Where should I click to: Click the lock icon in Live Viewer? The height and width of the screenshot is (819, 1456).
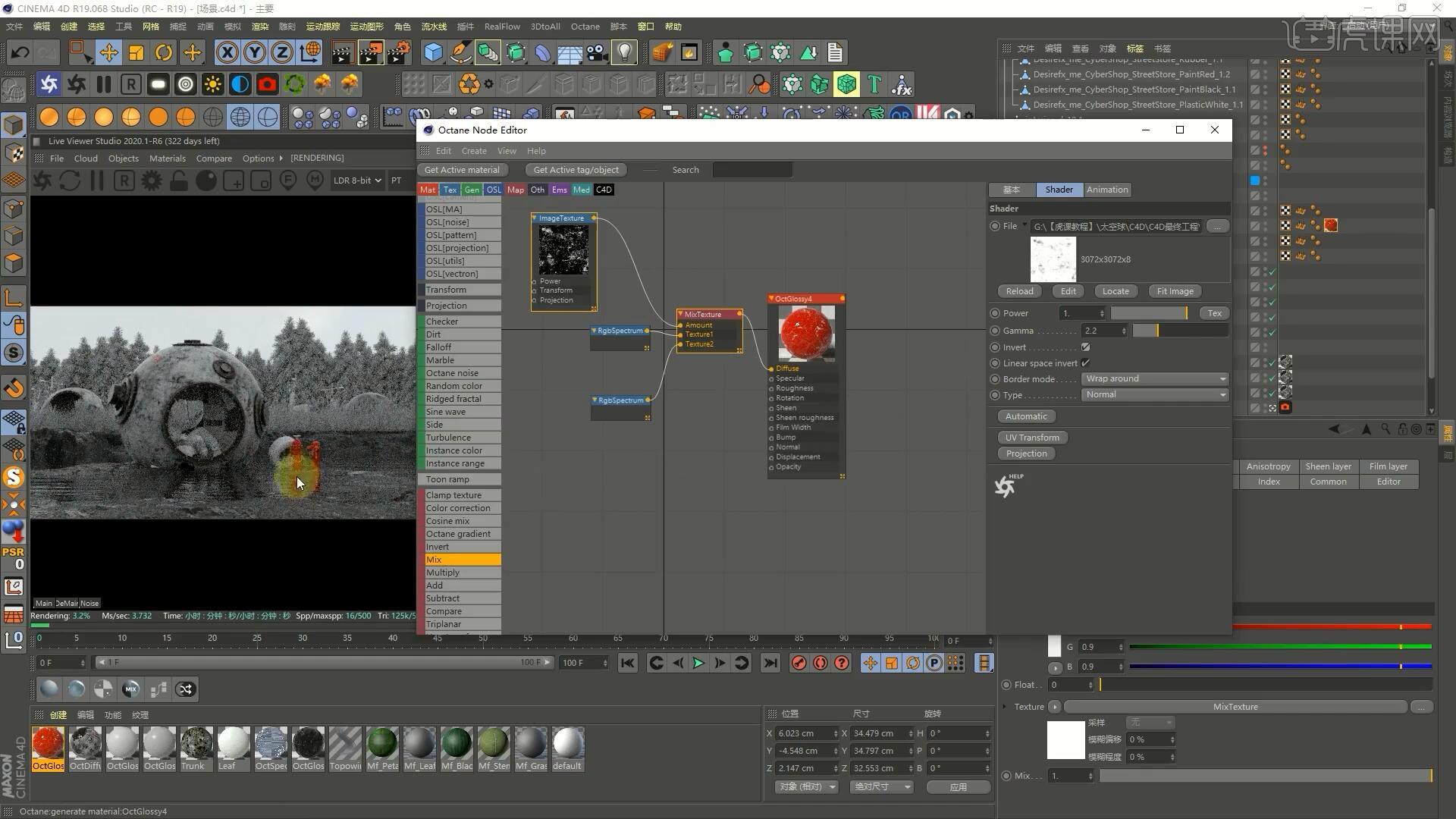coord(179,180)
